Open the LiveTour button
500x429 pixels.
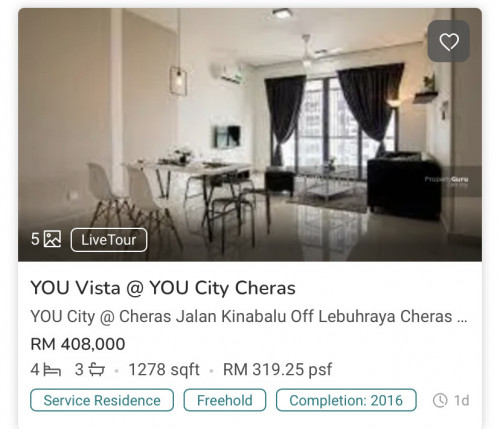click(109, 240)
